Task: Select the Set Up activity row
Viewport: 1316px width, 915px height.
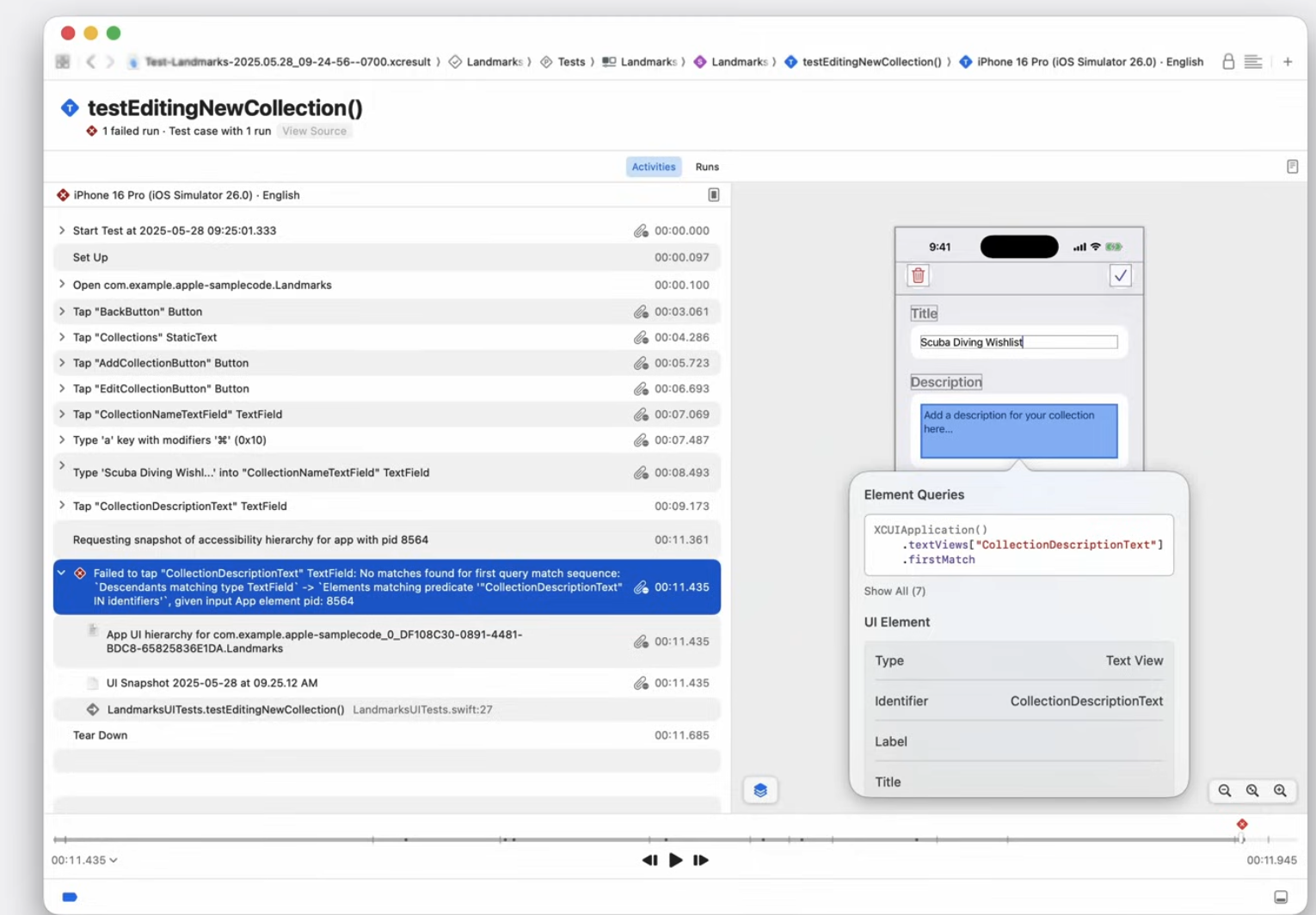Action: (387, 257)
